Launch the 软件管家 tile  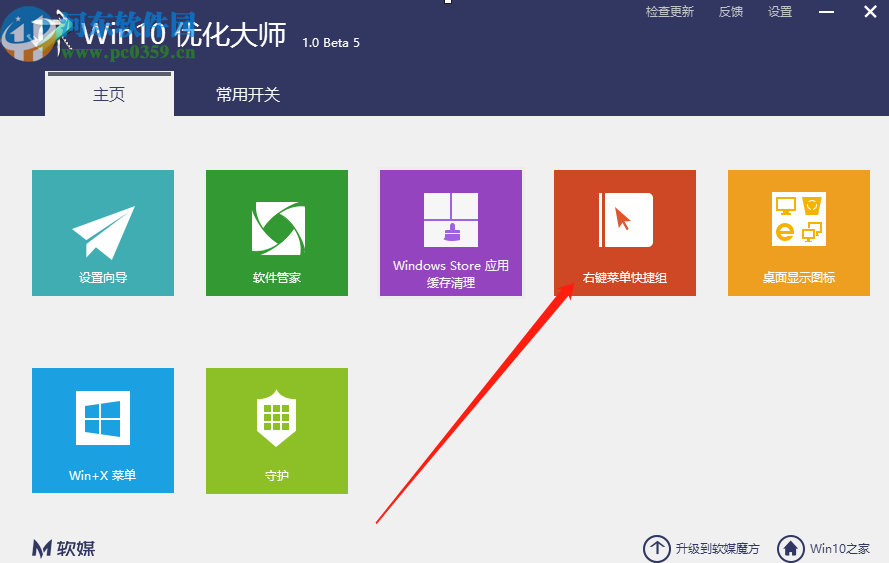click(x=277, y=232)
